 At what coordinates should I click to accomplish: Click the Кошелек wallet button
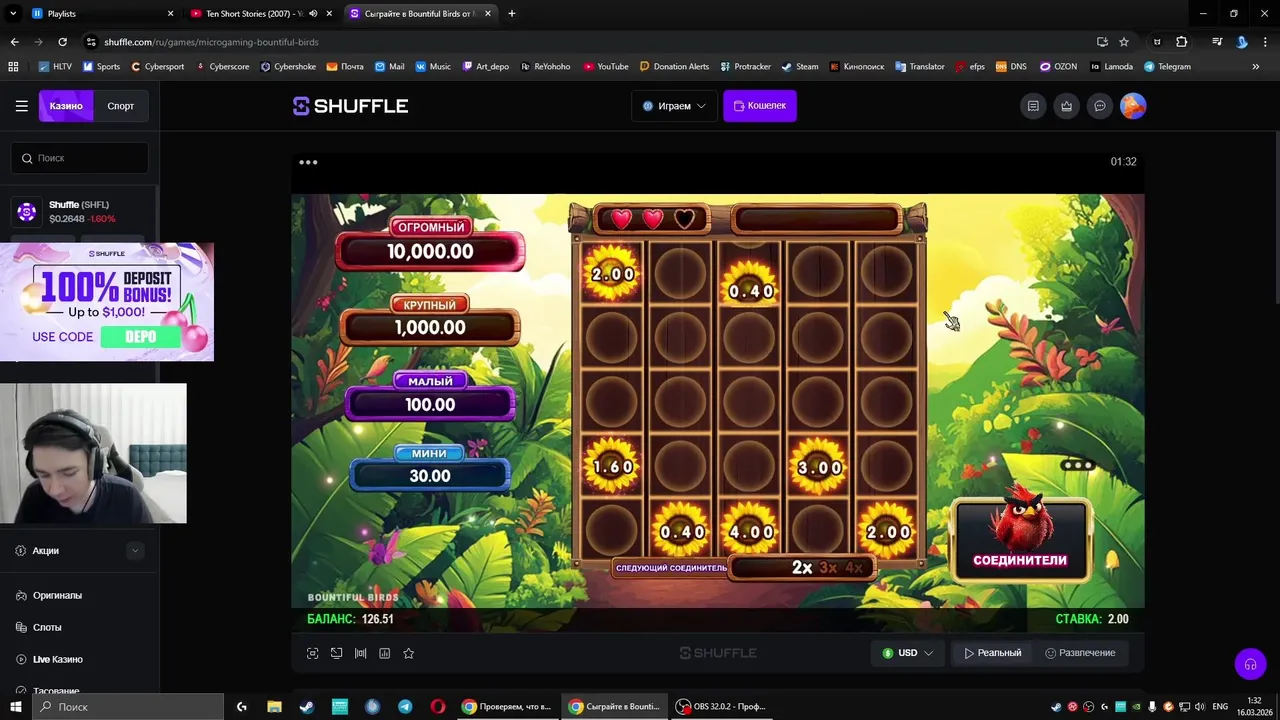[x=760, y=106]
